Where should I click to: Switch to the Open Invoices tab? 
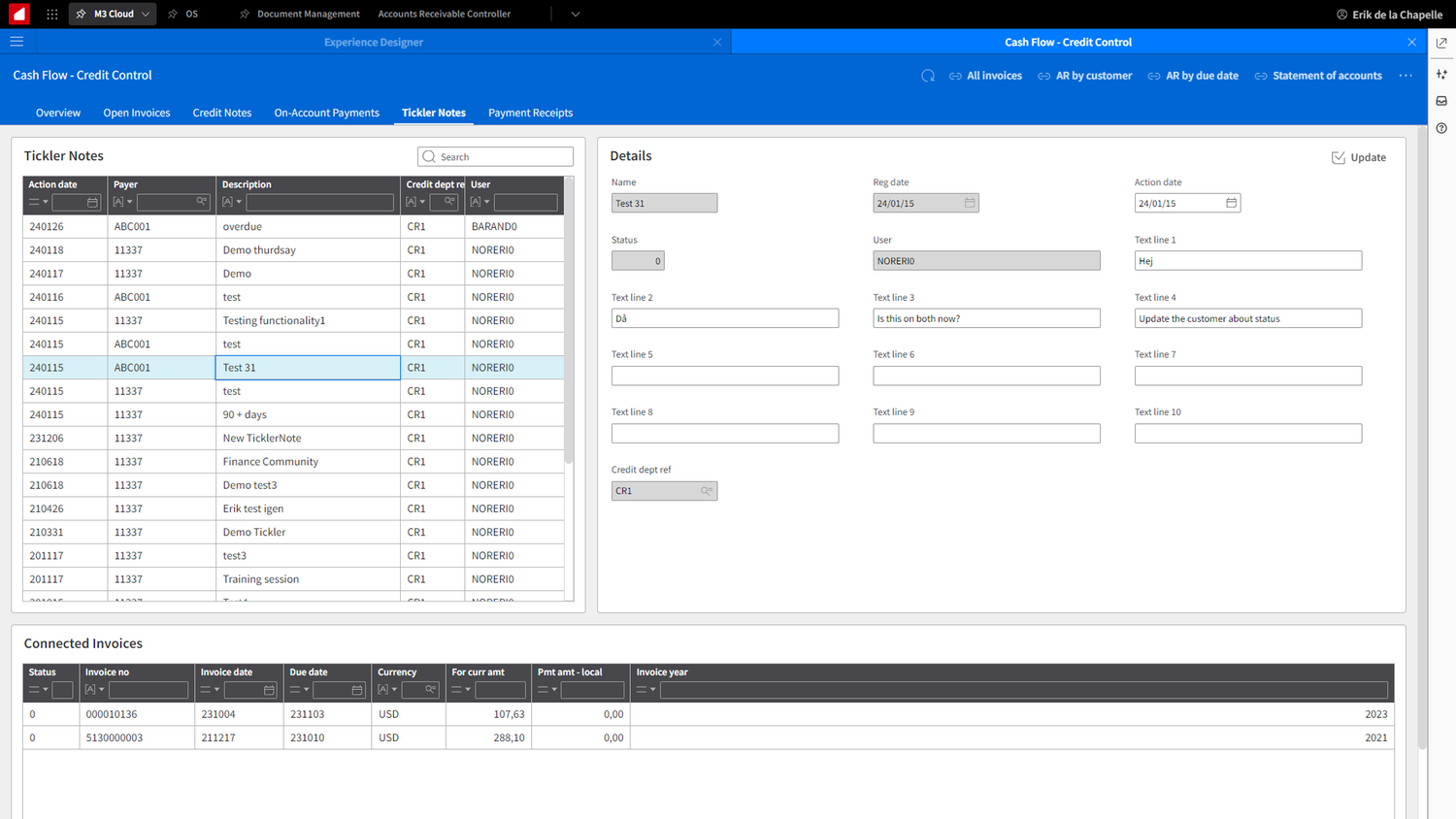(x=136, y=113)
